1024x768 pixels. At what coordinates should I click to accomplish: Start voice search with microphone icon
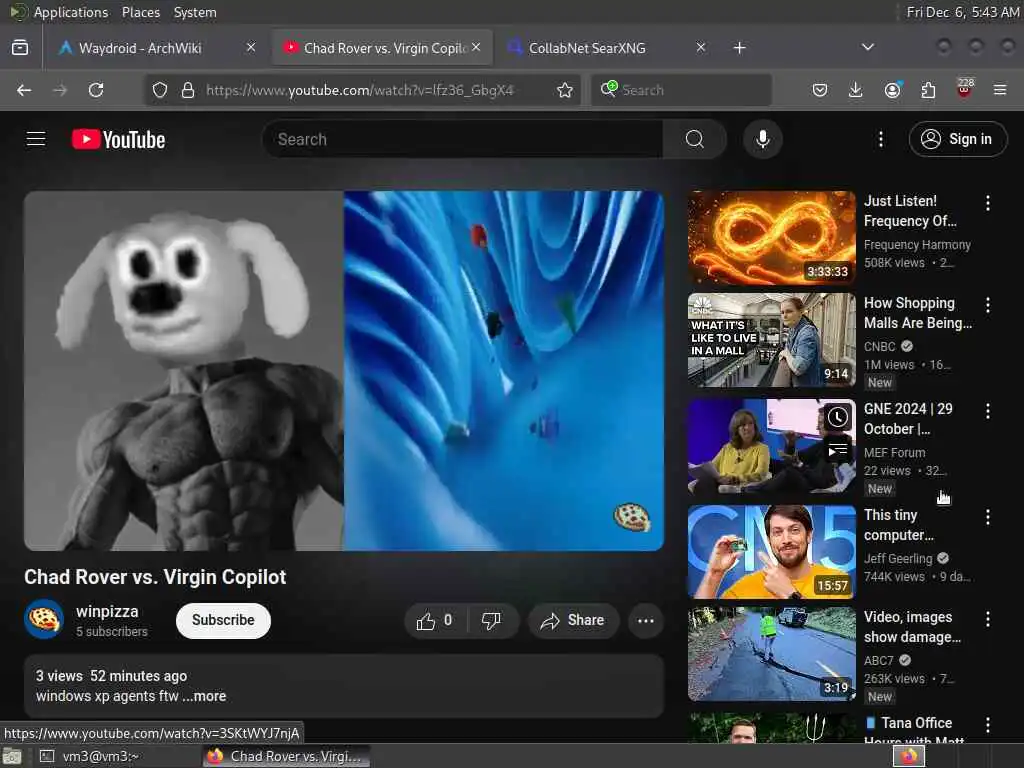pyautogui.click(x=762, y=139)
